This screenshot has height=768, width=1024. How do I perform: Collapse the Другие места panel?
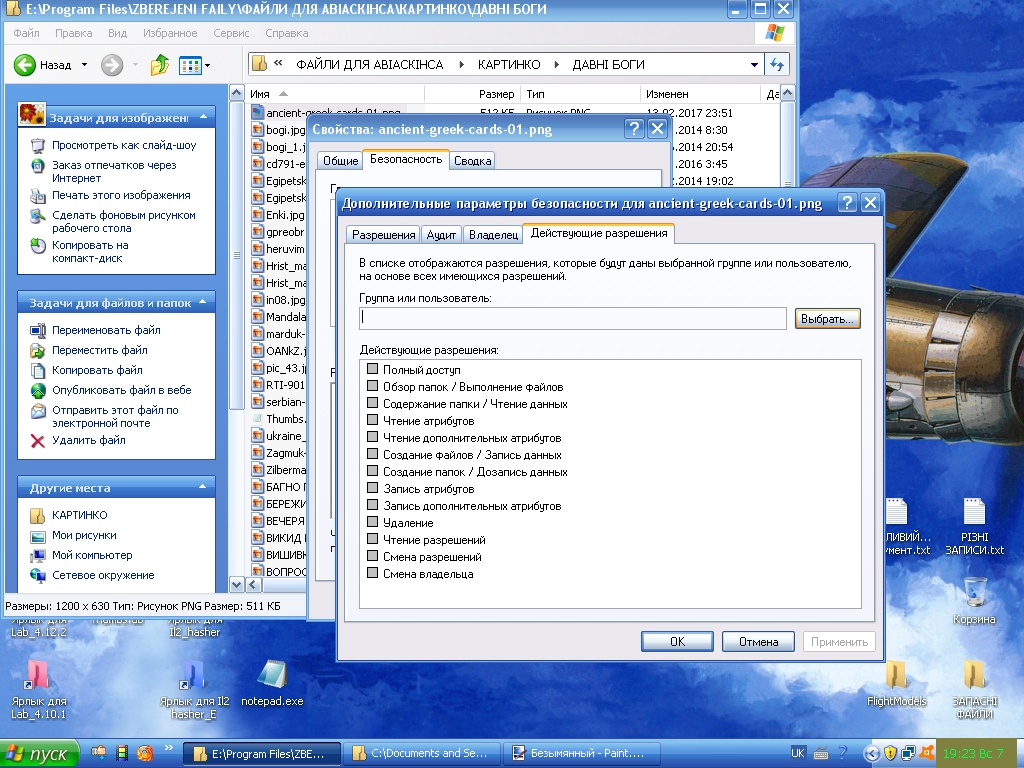click(202, 487)
